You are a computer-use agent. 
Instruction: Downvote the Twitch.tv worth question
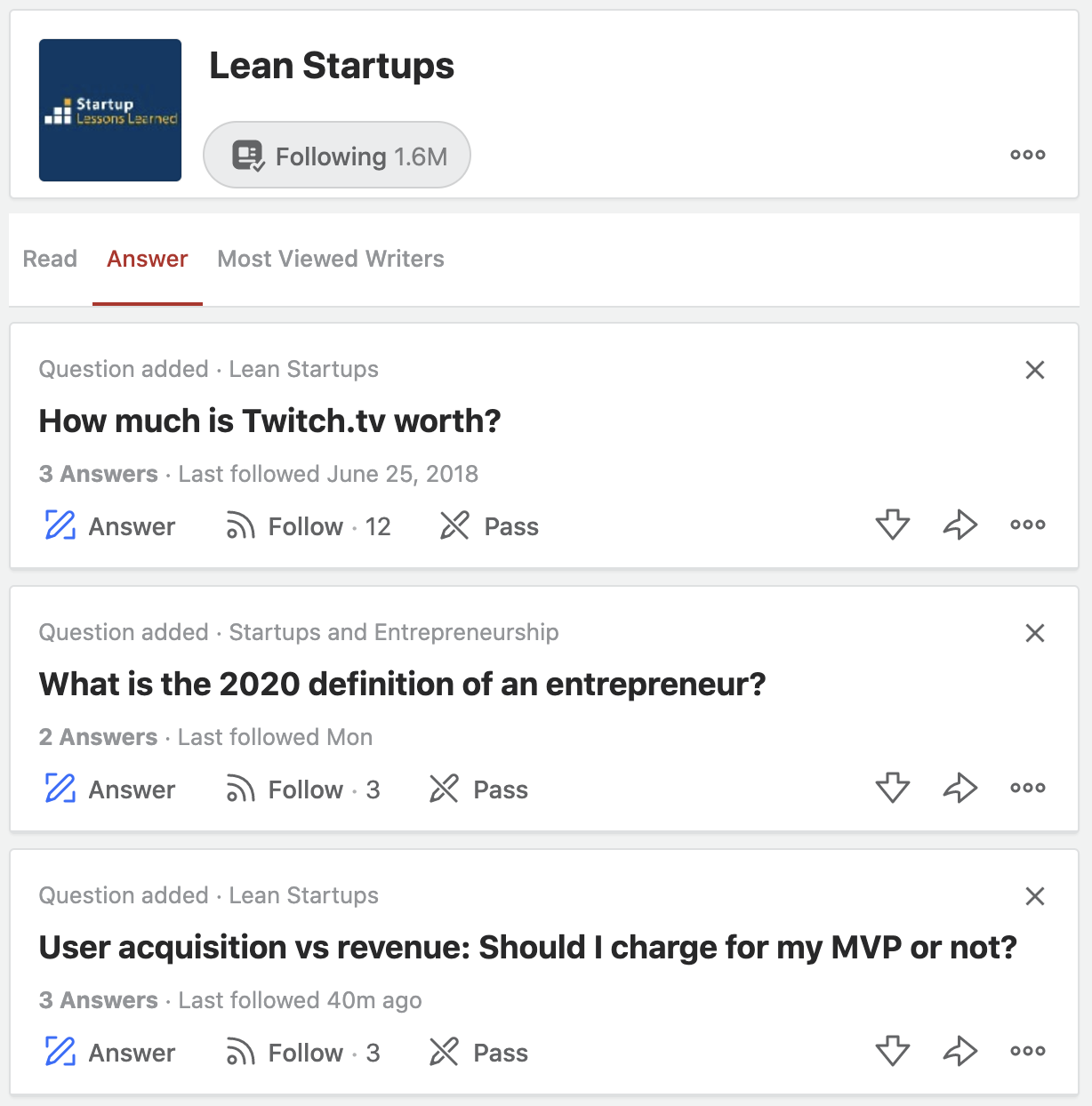(x=892, y=525)
